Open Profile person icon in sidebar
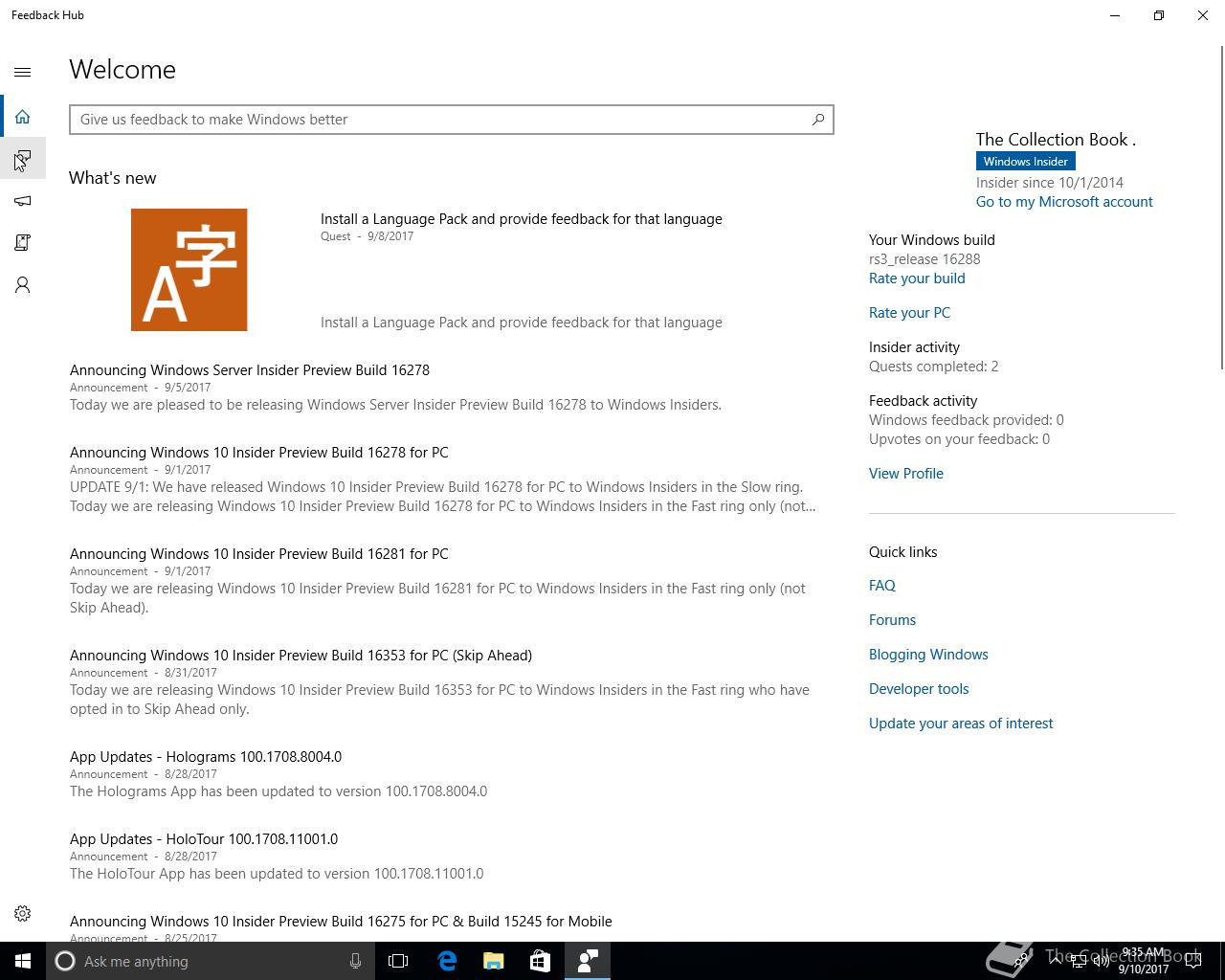The width and height of the screenshot is (1225, 980). point(23,285)
